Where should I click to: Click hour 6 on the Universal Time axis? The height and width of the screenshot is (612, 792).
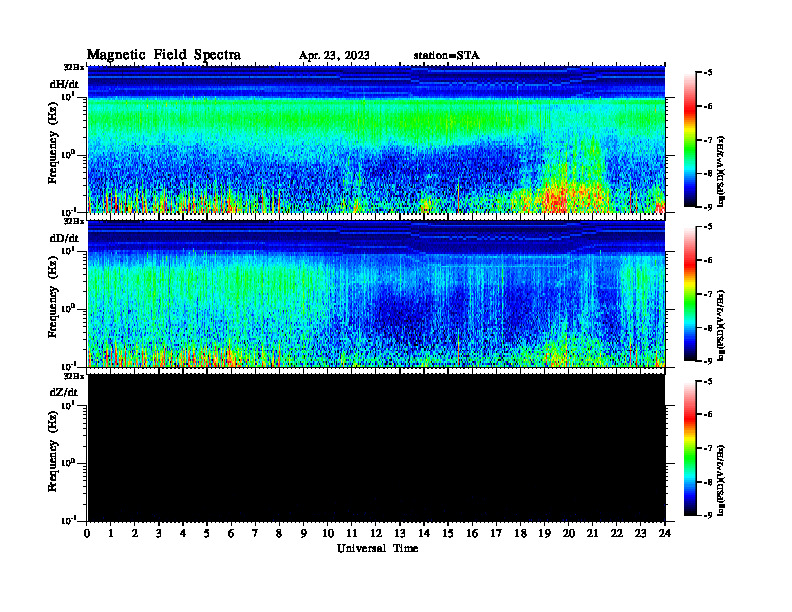(231, 534)
